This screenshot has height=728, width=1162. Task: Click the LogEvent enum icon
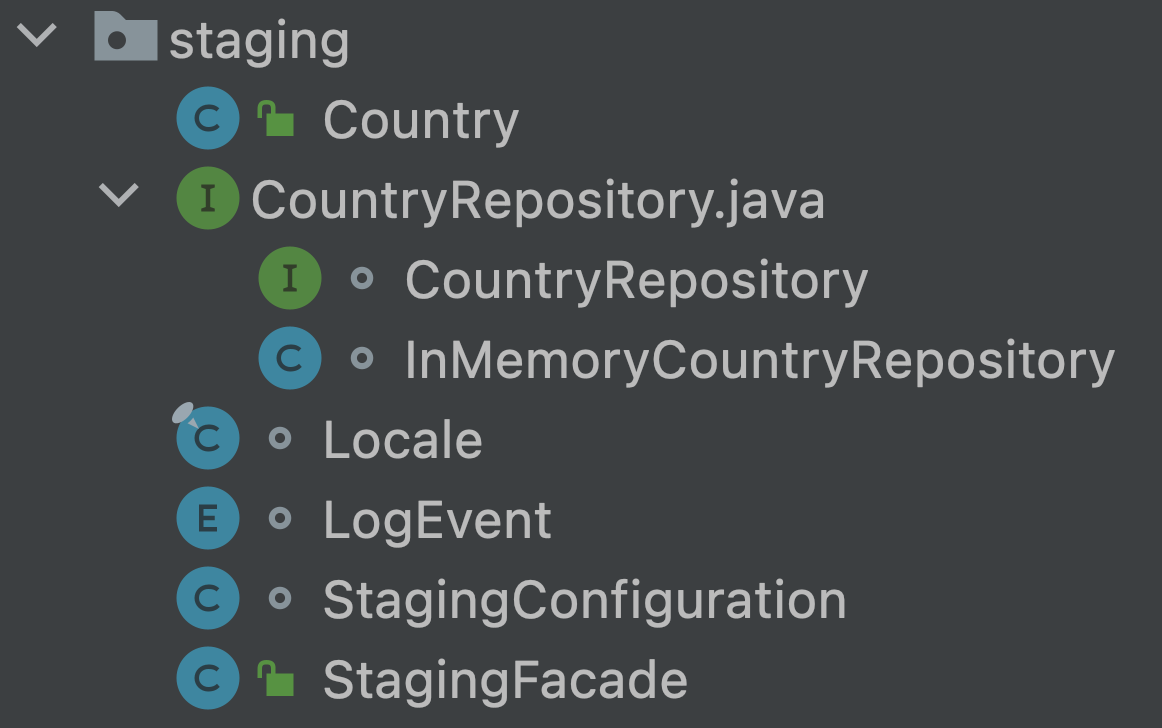[x=208, y=518]
